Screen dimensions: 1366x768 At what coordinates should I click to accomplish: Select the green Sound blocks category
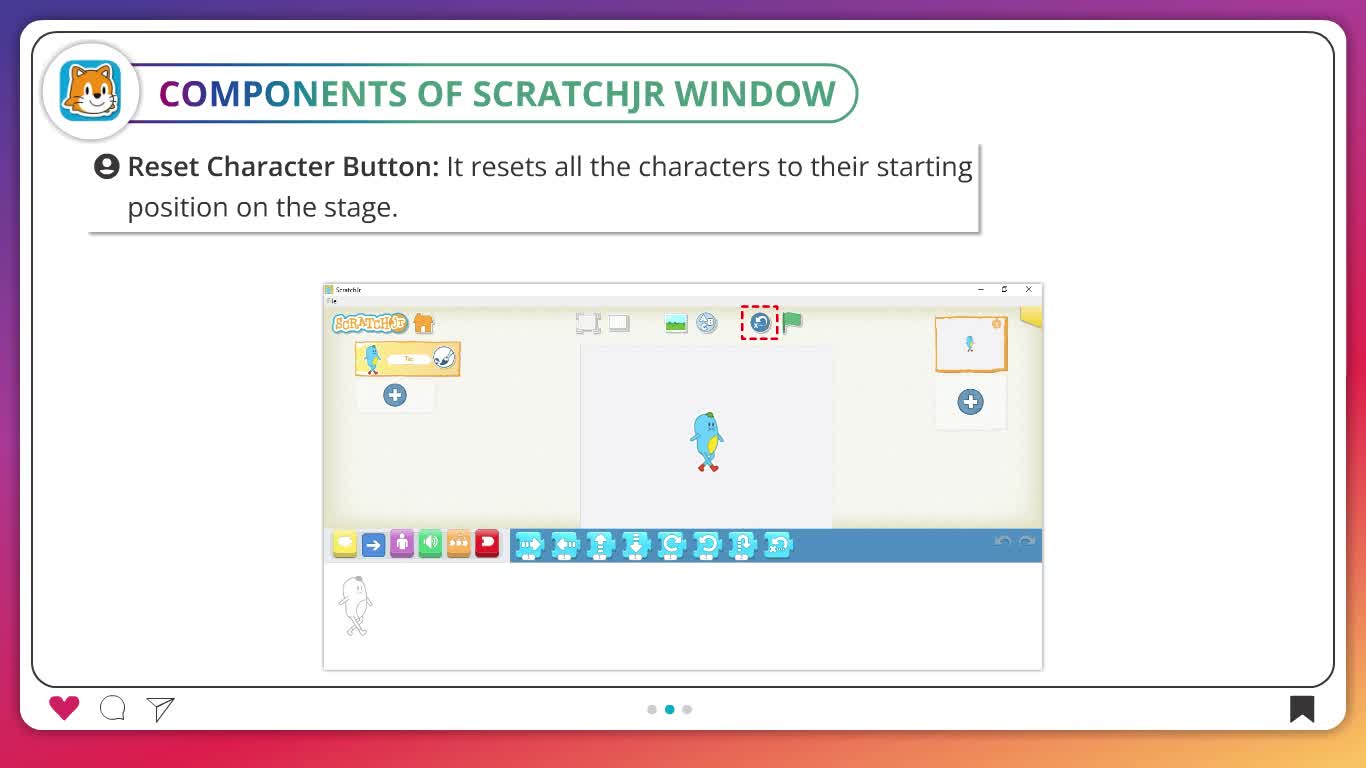(430, 544)
